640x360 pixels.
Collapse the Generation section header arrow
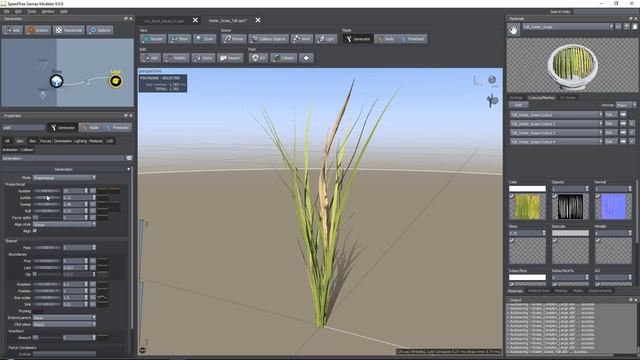click(x=129, y=169)
